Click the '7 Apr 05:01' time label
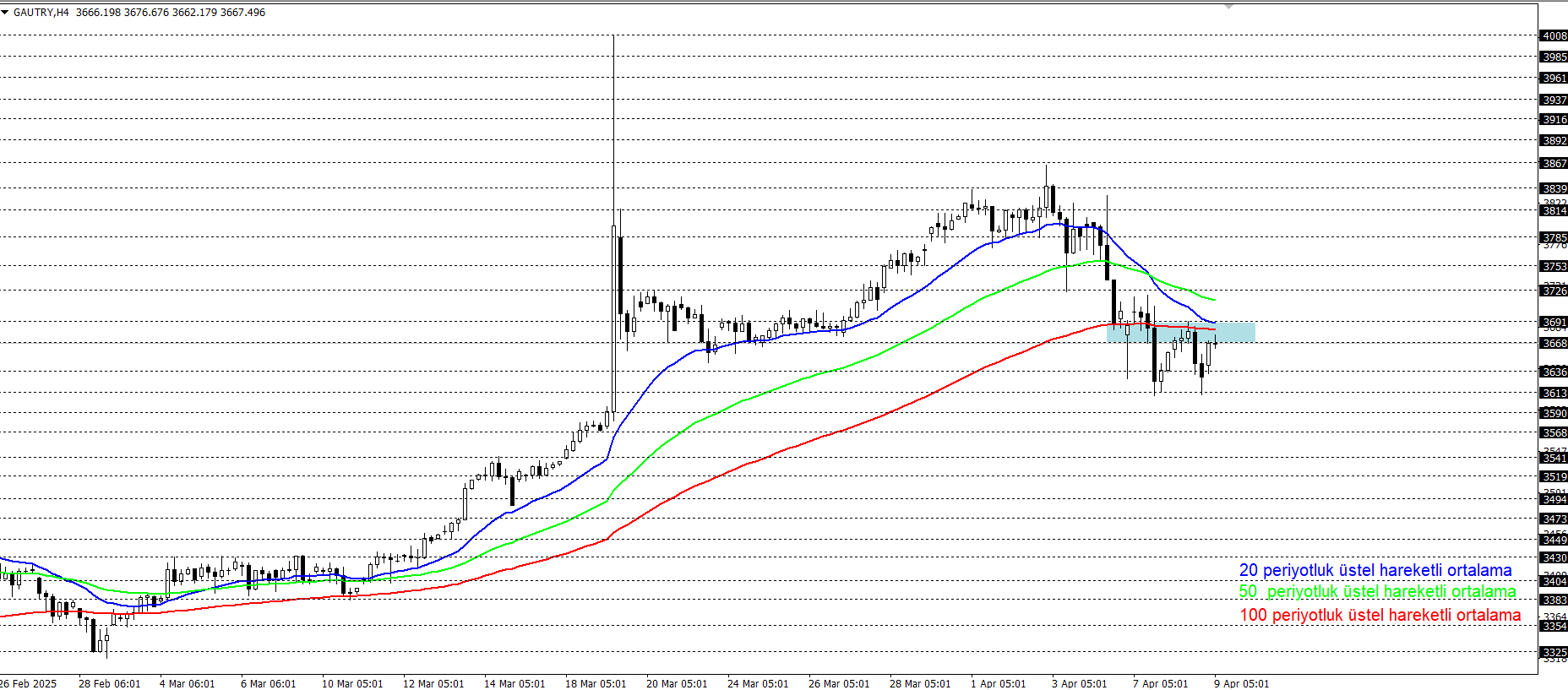 [x=1161, y=683]
